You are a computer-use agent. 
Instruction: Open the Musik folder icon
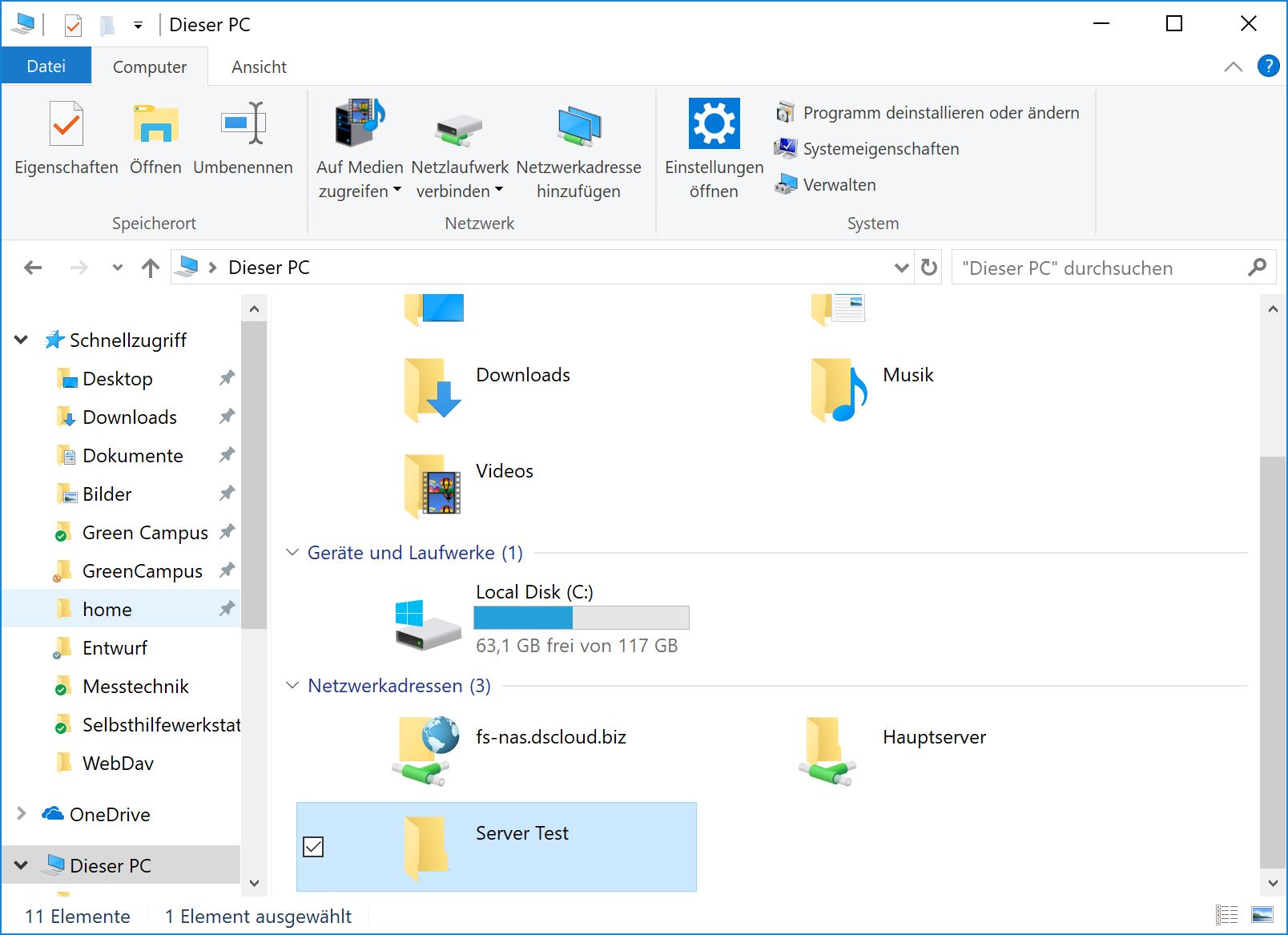coord(839,390)
